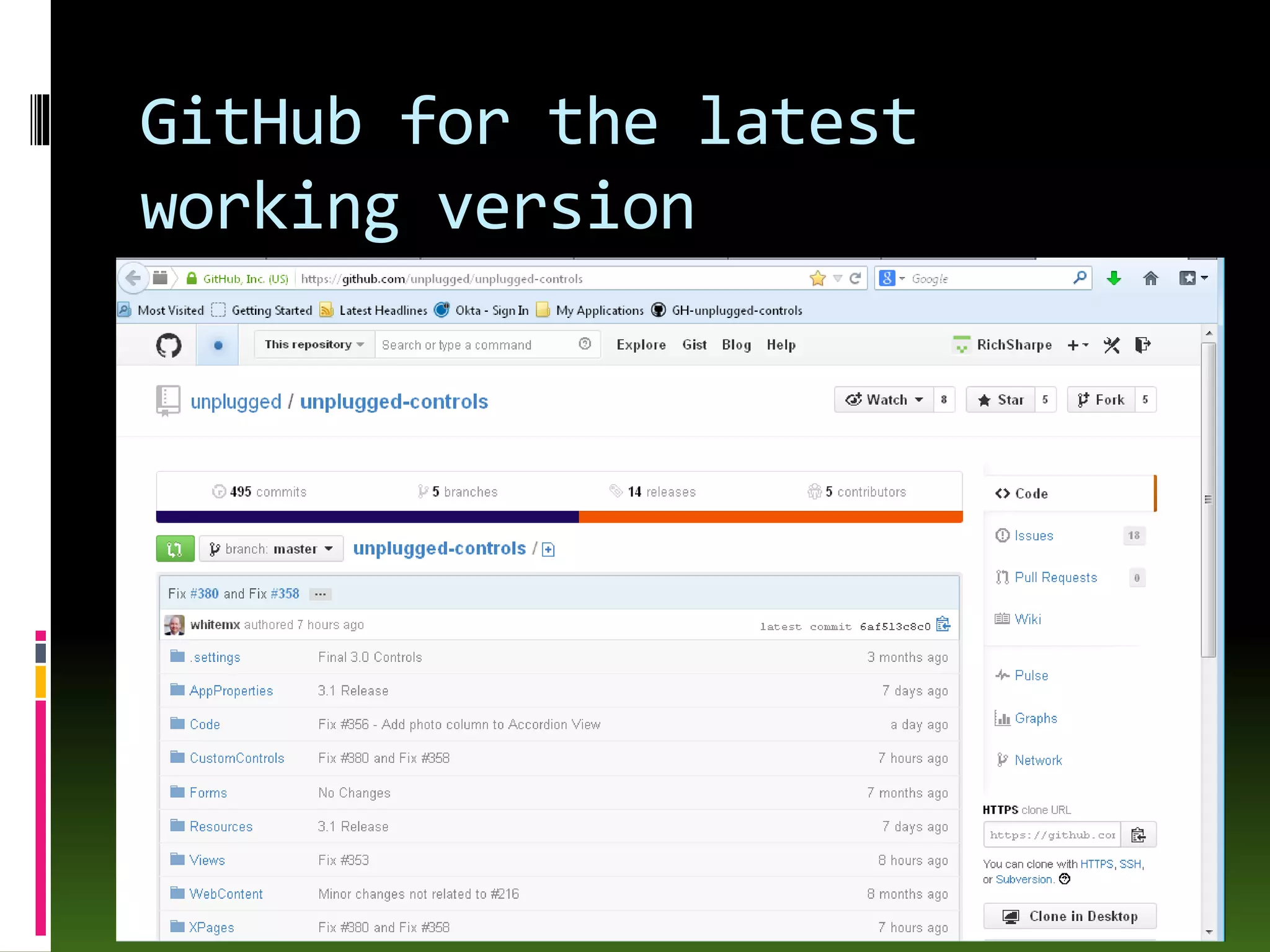This screenshot has width=1270, height=952.
Task: Click the dark purple language bar segment
Action: tap(368, 517)
